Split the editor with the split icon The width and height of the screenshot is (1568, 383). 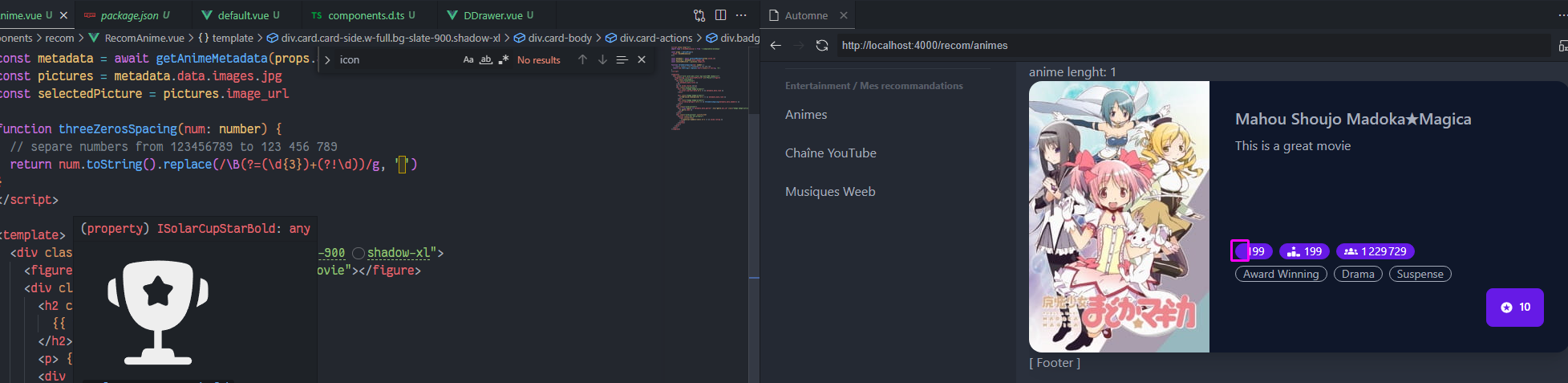click(x=720, y=15)
